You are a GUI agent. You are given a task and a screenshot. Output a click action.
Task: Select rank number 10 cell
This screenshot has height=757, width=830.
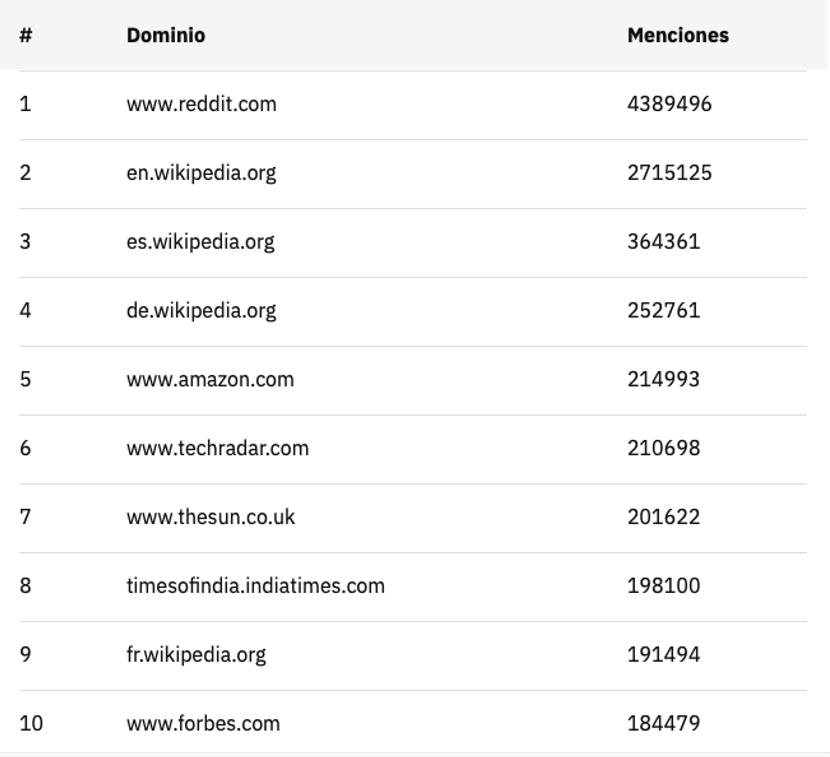click(31, 724)
